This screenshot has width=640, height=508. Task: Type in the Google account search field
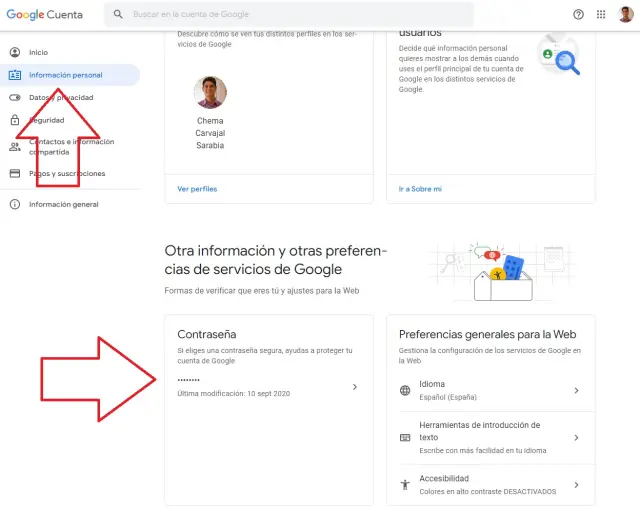click(290, 15)
